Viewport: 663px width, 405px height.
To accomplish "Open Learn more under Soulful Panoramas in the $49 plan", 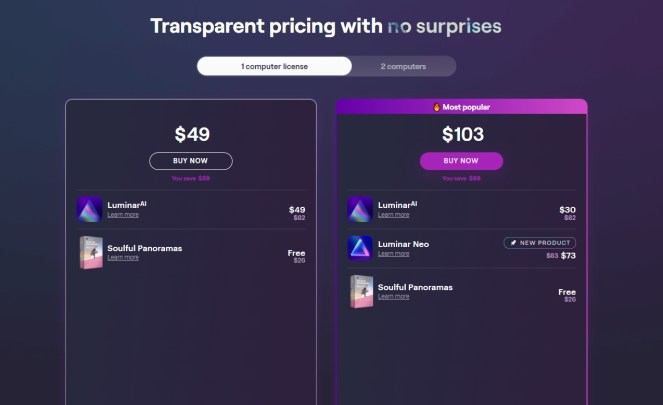I will click(123, 257).
